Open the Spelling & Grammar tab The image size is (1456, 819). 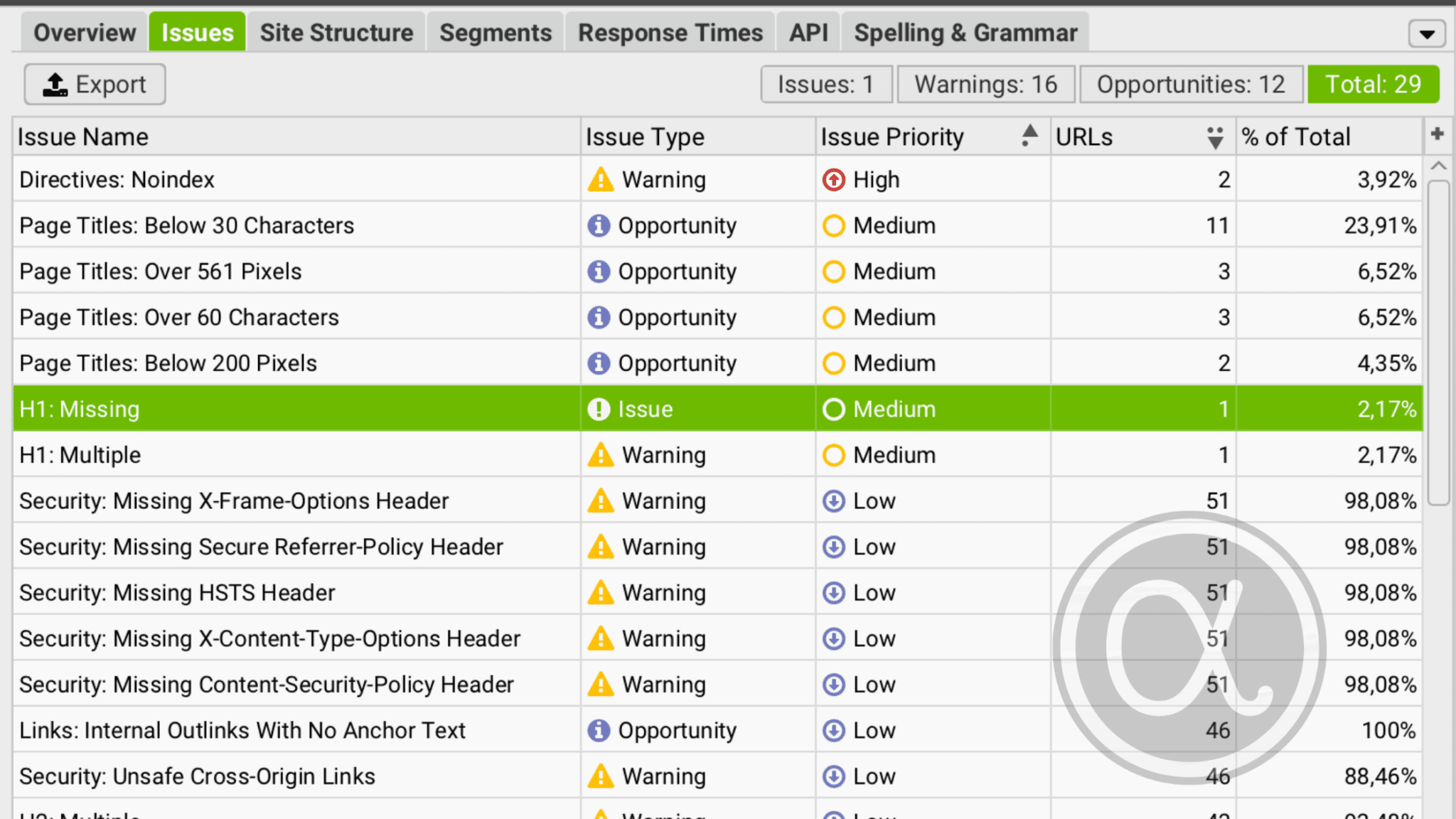(x=965, y=32)
